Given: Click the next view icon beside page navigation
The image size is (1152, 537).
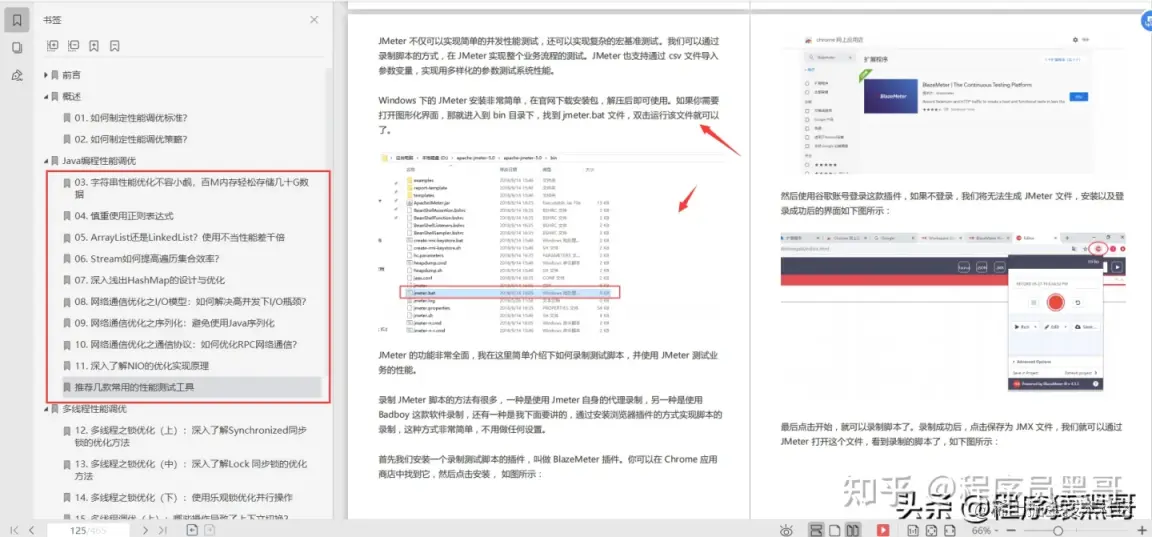Looking at the screenshot, I should (209, 530).
